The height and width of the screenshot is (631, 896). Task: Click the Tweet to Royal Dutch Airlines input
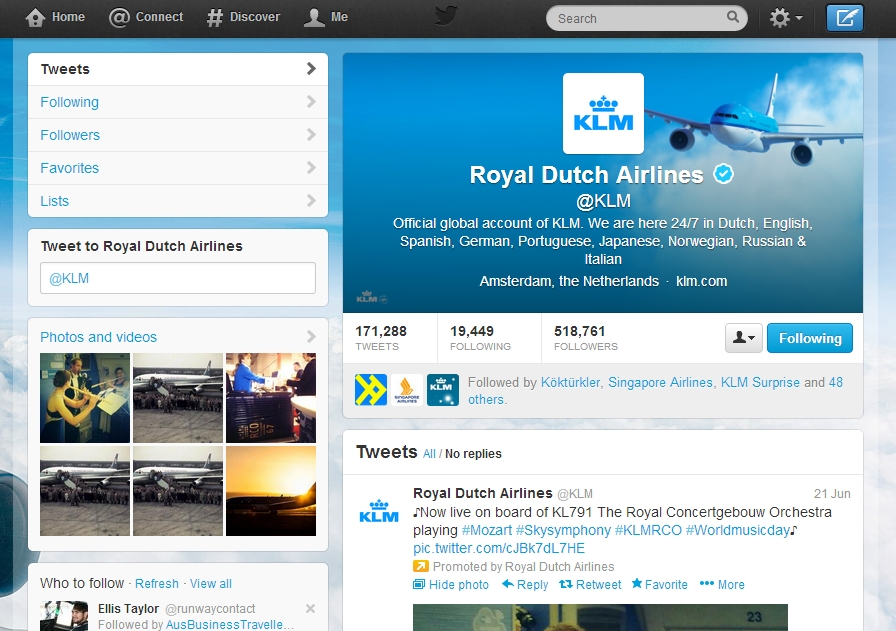point(178,278)
